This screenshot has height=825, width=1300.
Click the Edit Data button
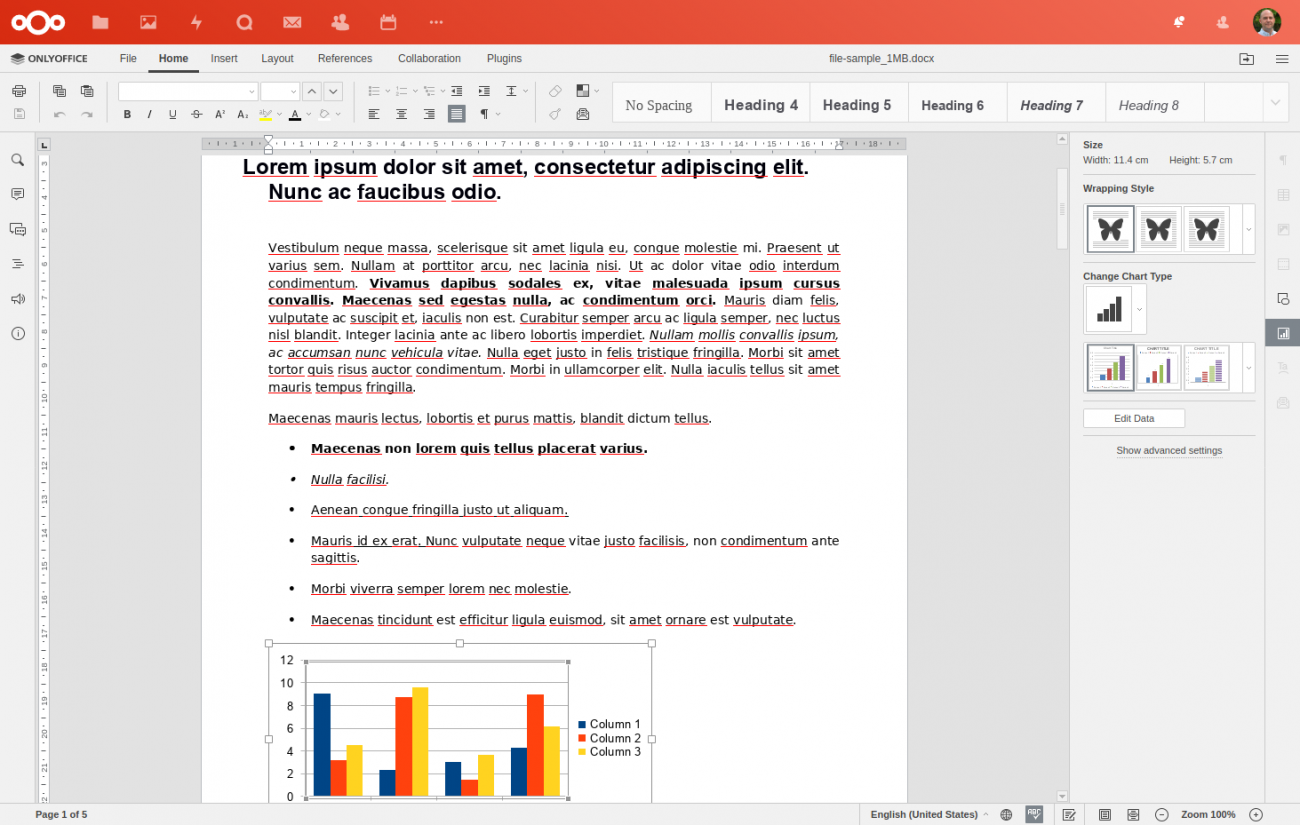point(1134,419)
